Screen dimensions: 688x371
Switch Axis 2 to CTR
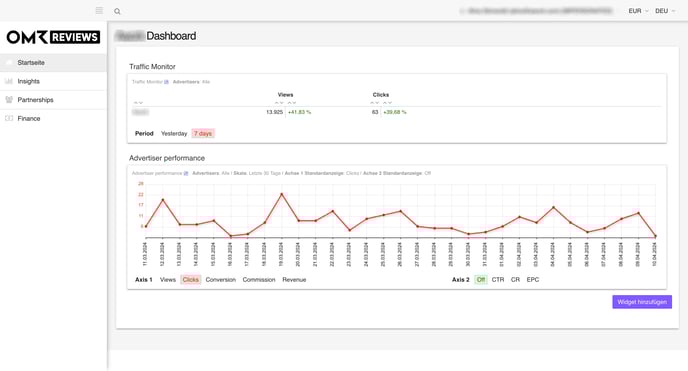pos(498,279)
